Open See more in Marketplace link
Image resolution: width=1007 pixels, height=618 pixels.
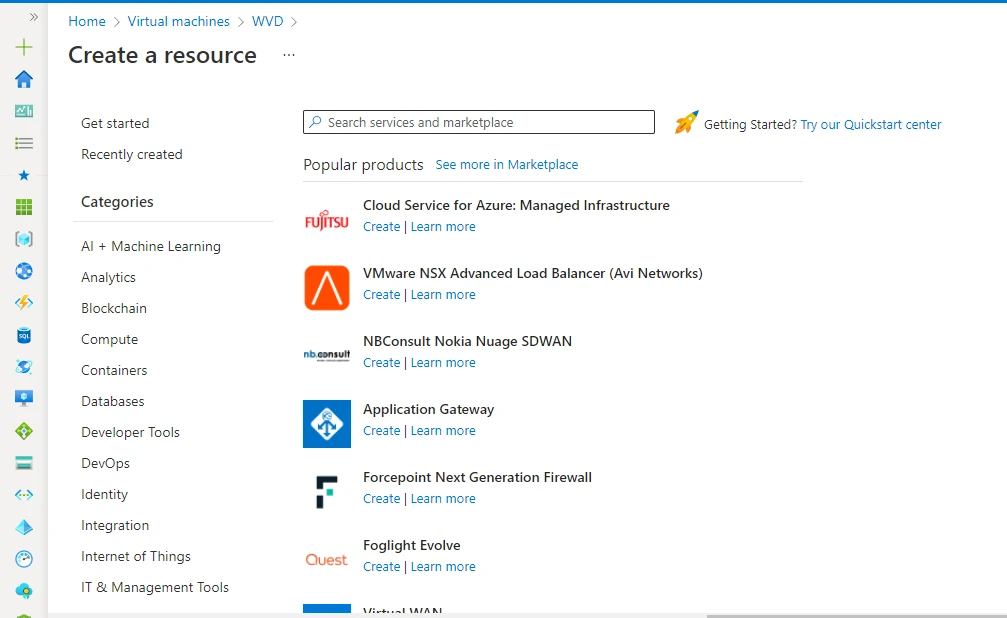pos(506,165)
